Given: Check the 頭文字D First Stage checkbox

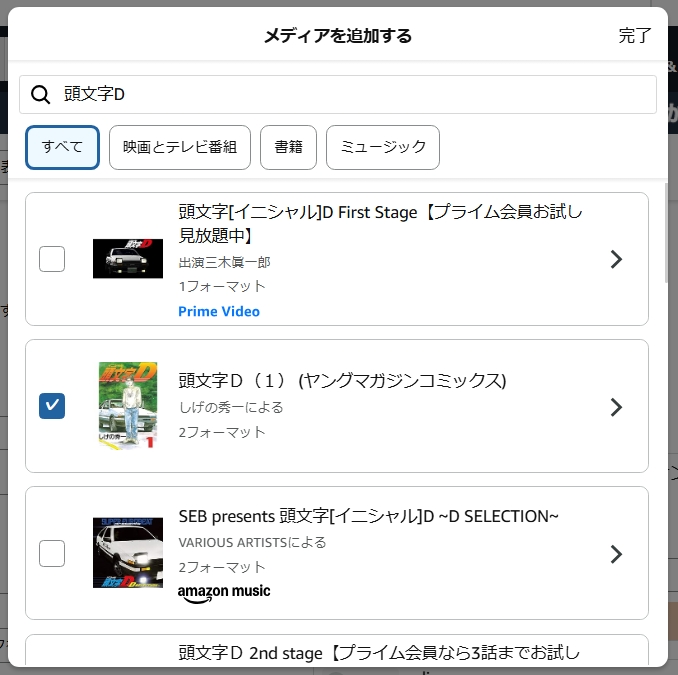Looking at the screenshot, I should point(52,259).
